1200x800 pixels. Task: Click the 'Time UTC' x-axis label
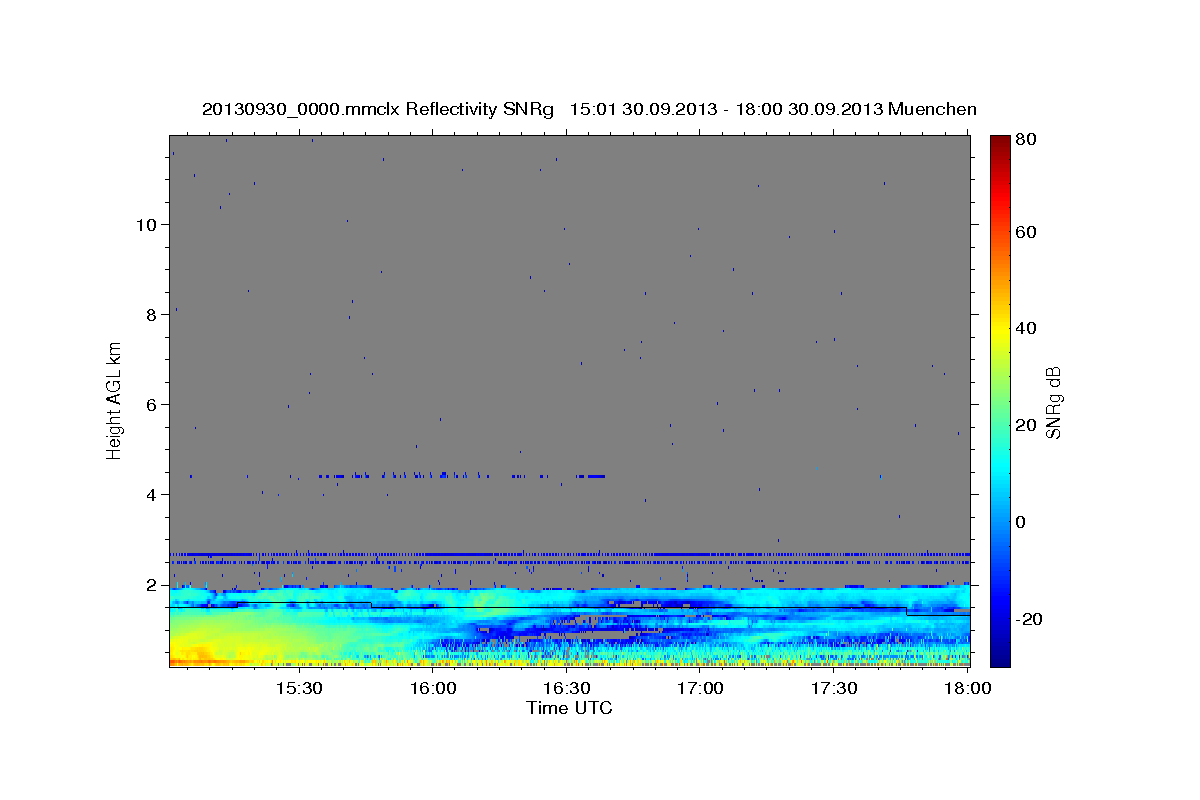tap(569, 708)
